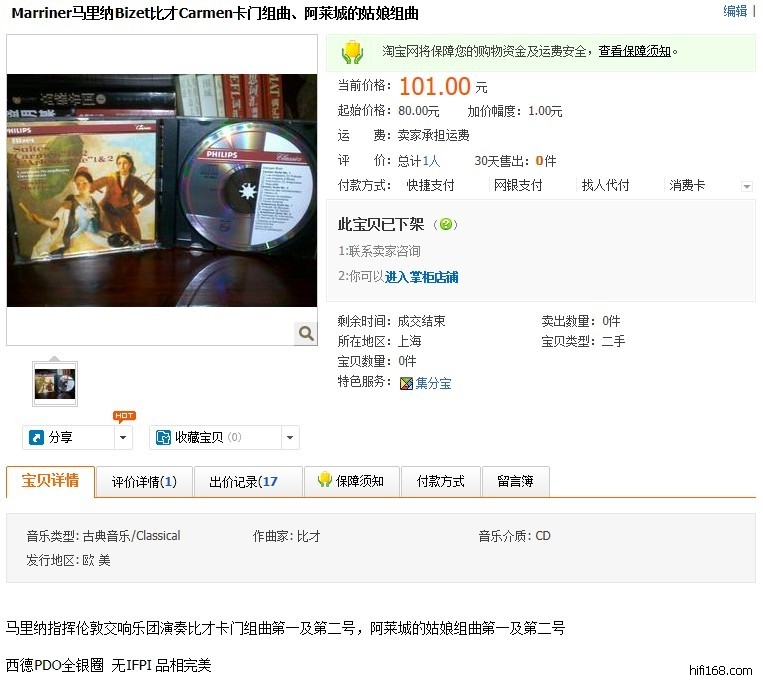Click the green question mark help icon
763x686 pixels.
pyautogui.click(x=445, y=224)
